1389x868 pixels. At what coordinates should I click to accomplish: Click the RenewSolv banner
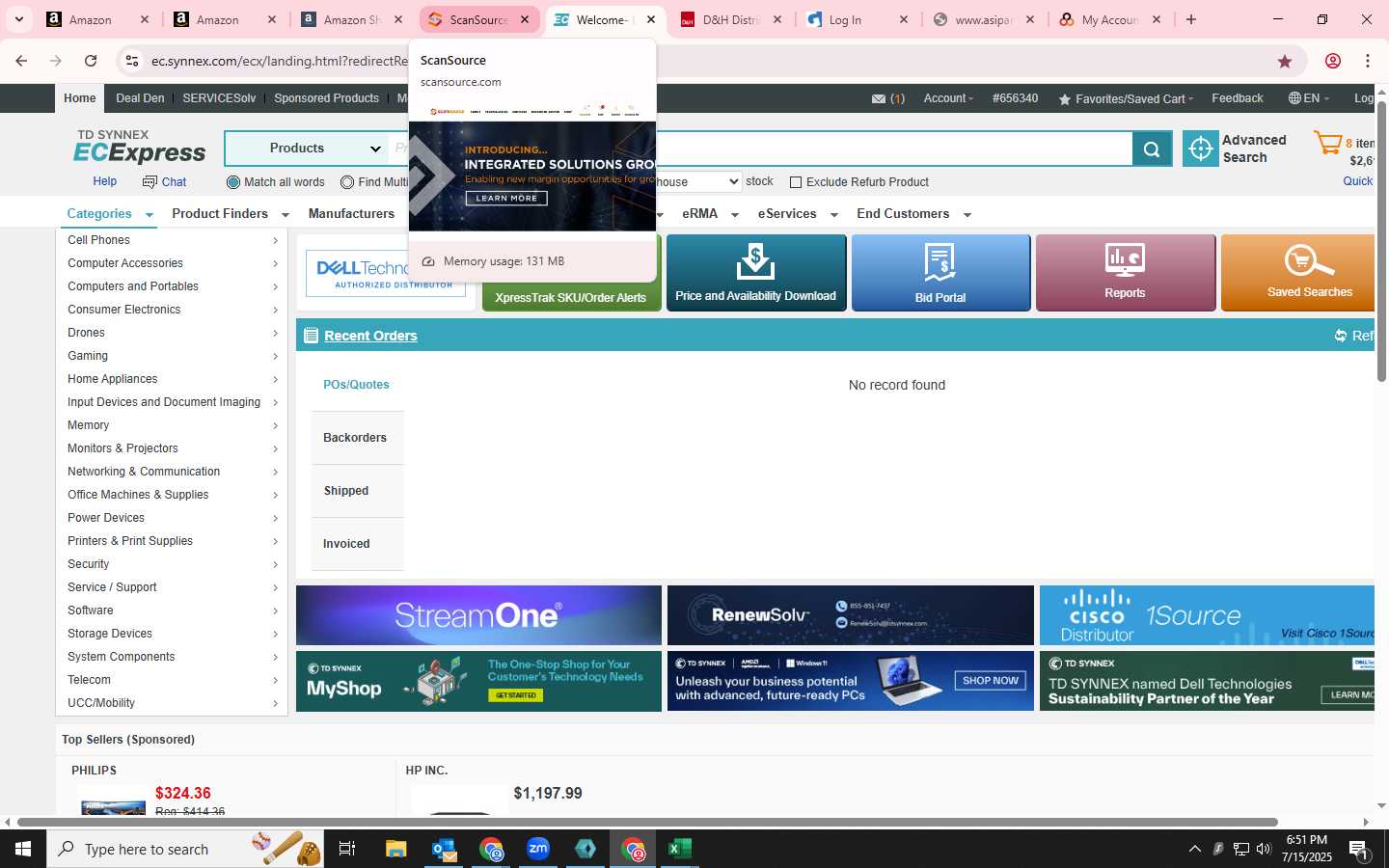(850, 615)
